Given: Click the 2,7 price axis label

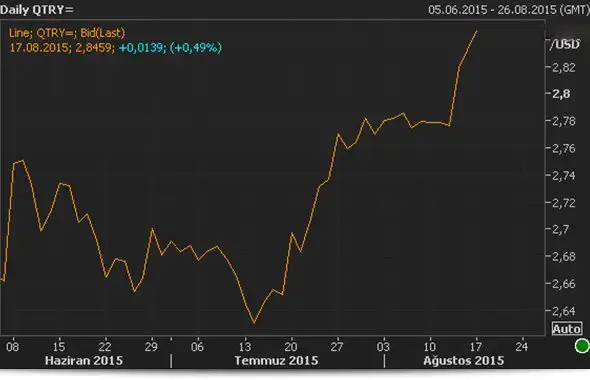Looking at the screenshot, I should (x=561, y=229).
